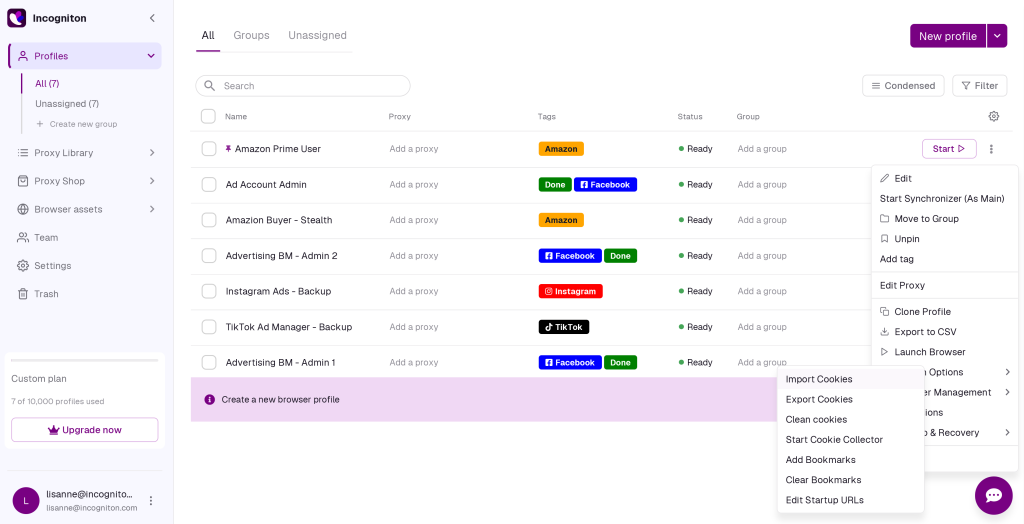Viewport: 1024px width, 524px height.
Task: Select Add Bookmarks menu entry
Action: 850,460
